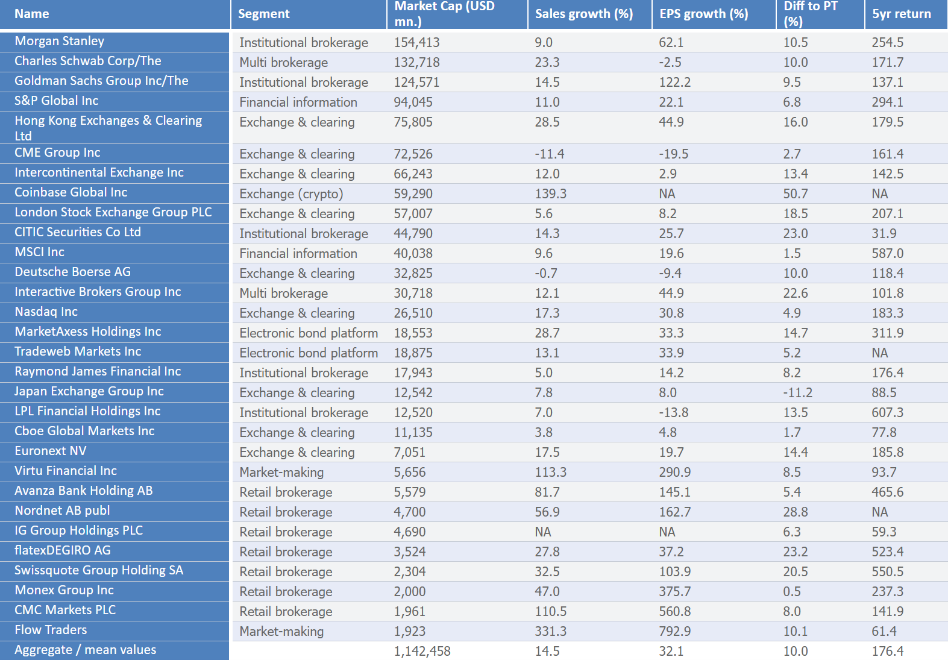Select Nordnet's Diff to PT 28.8
948x660 pixels.
click(796, 513)
